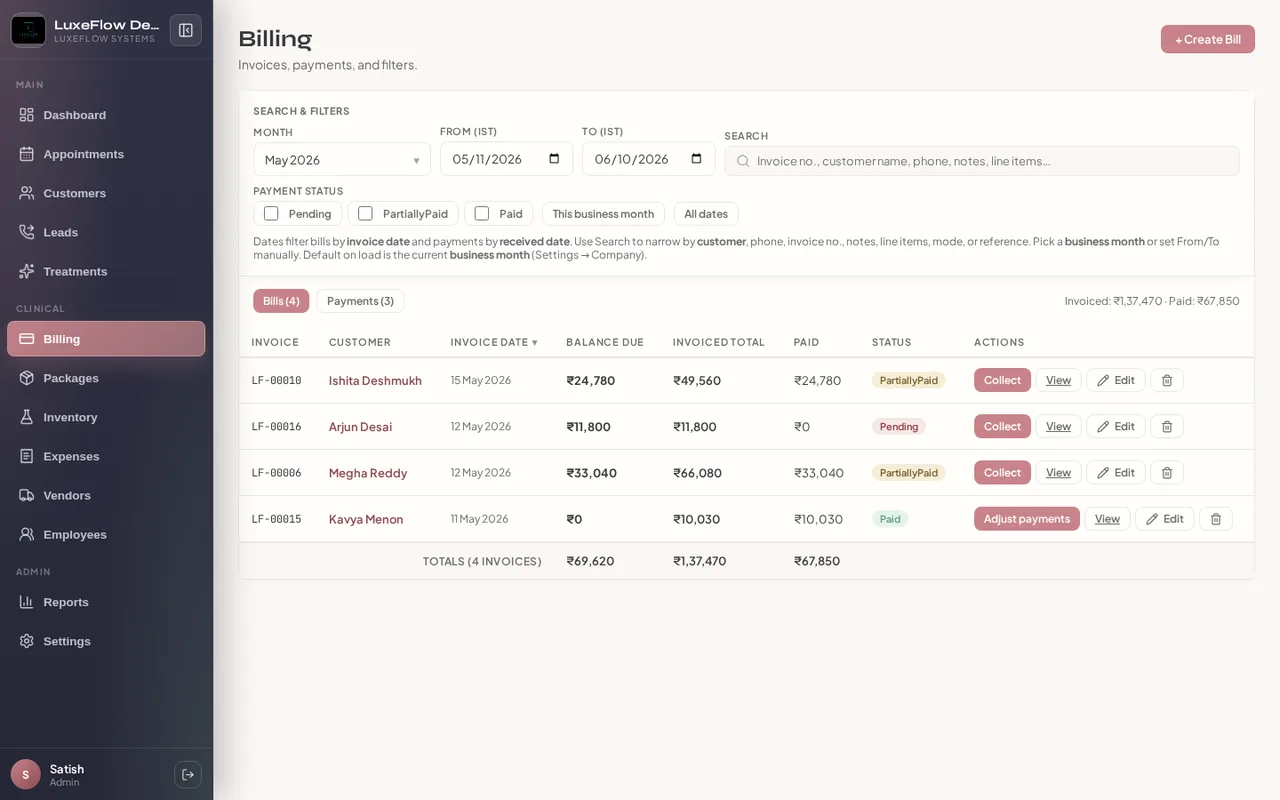Open the Expenses section

106,456
